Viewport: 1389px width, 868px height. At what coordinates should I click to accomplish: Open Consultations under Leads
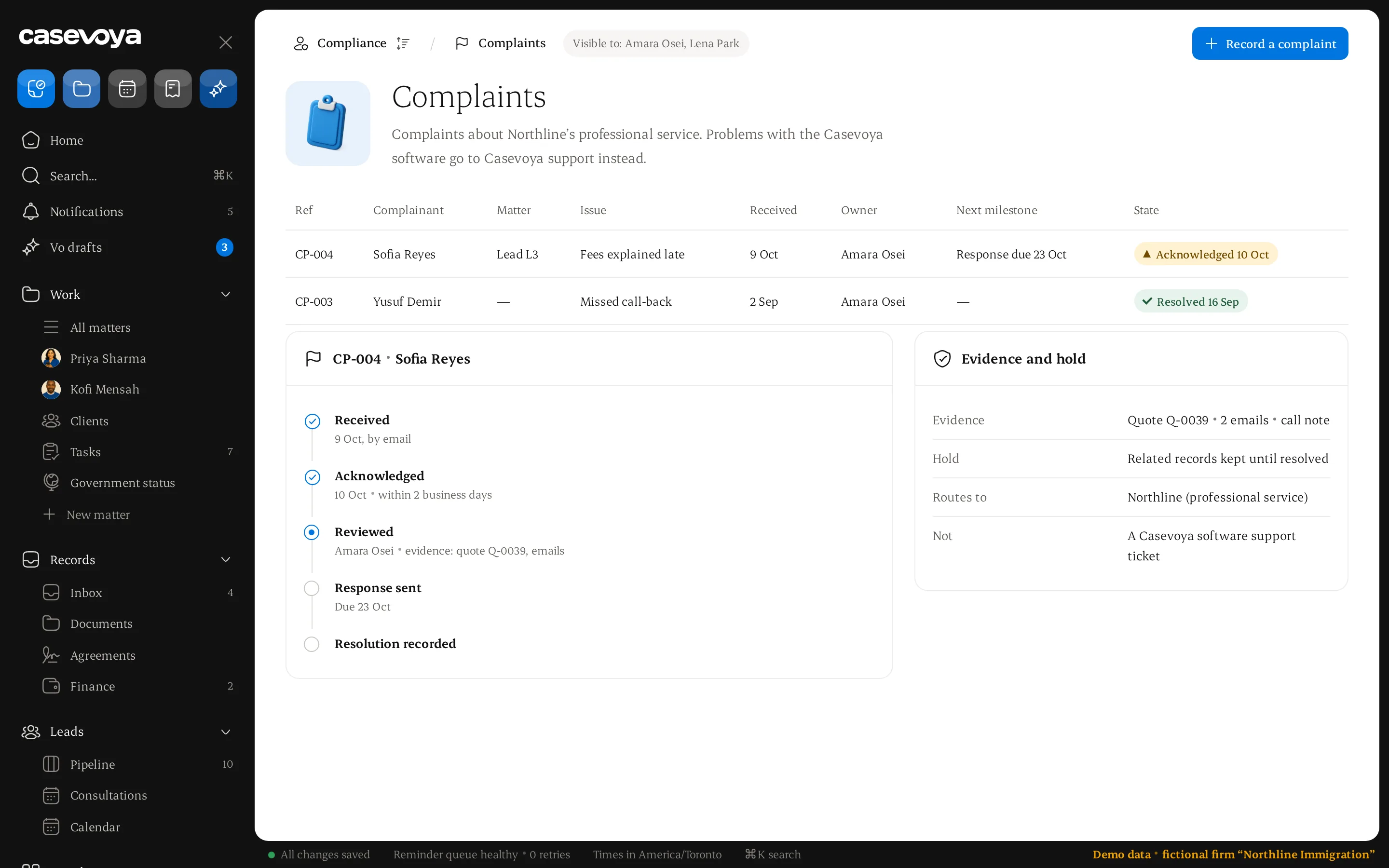[x=137, y=795]
